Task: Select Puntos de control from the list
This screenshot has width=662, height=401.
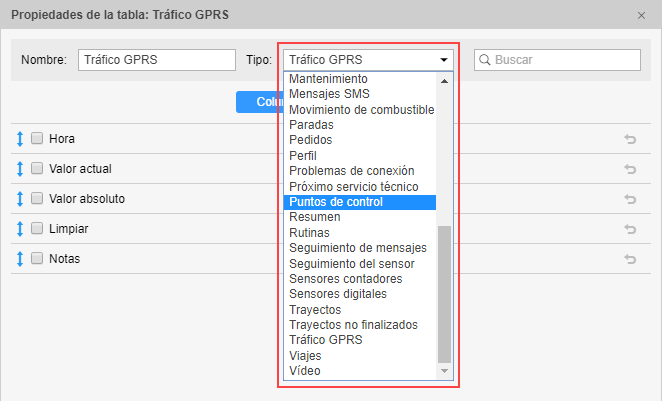Action: pos(336,202)
